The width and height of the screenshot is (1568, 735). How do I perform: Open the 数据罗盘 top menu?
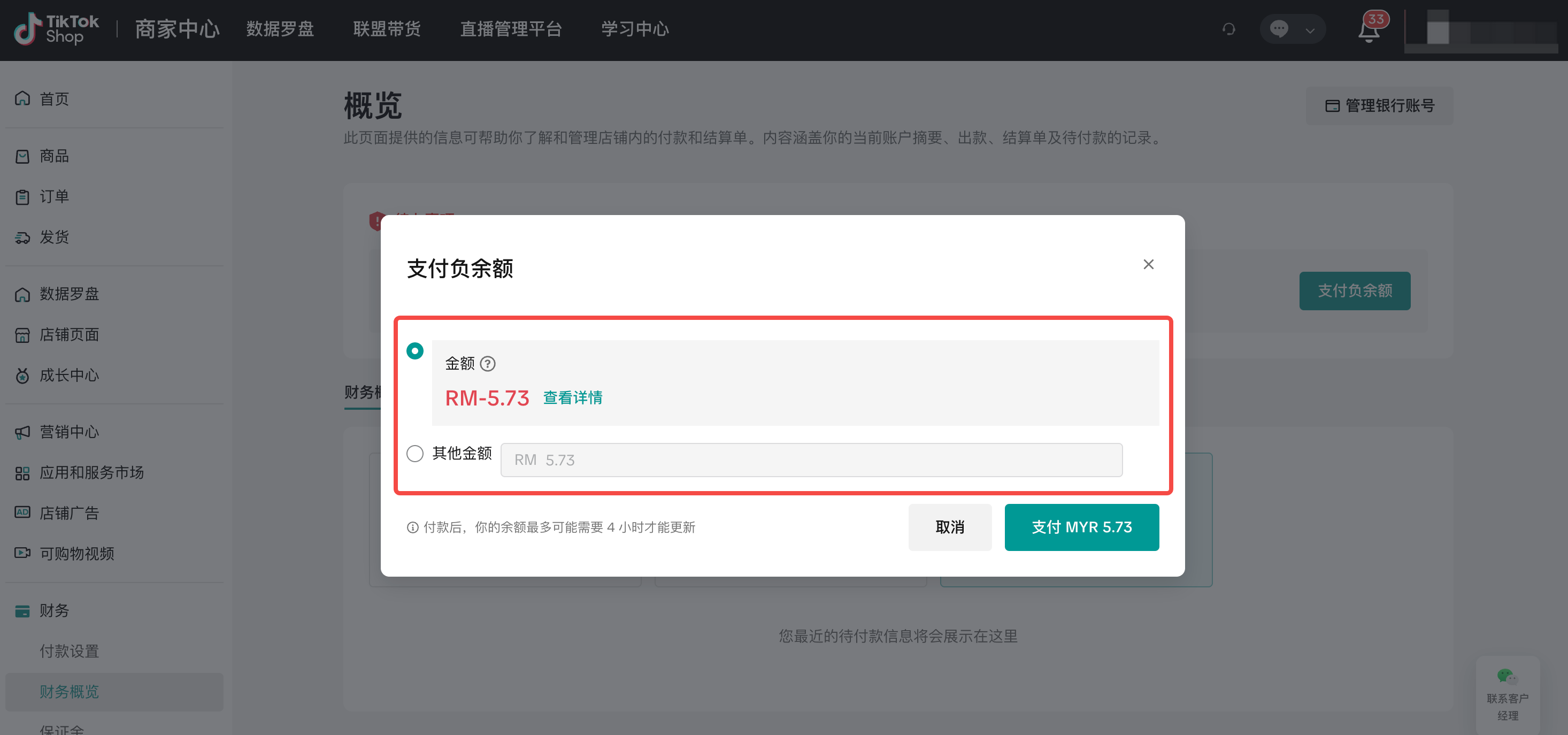click(x=280, y=29)
